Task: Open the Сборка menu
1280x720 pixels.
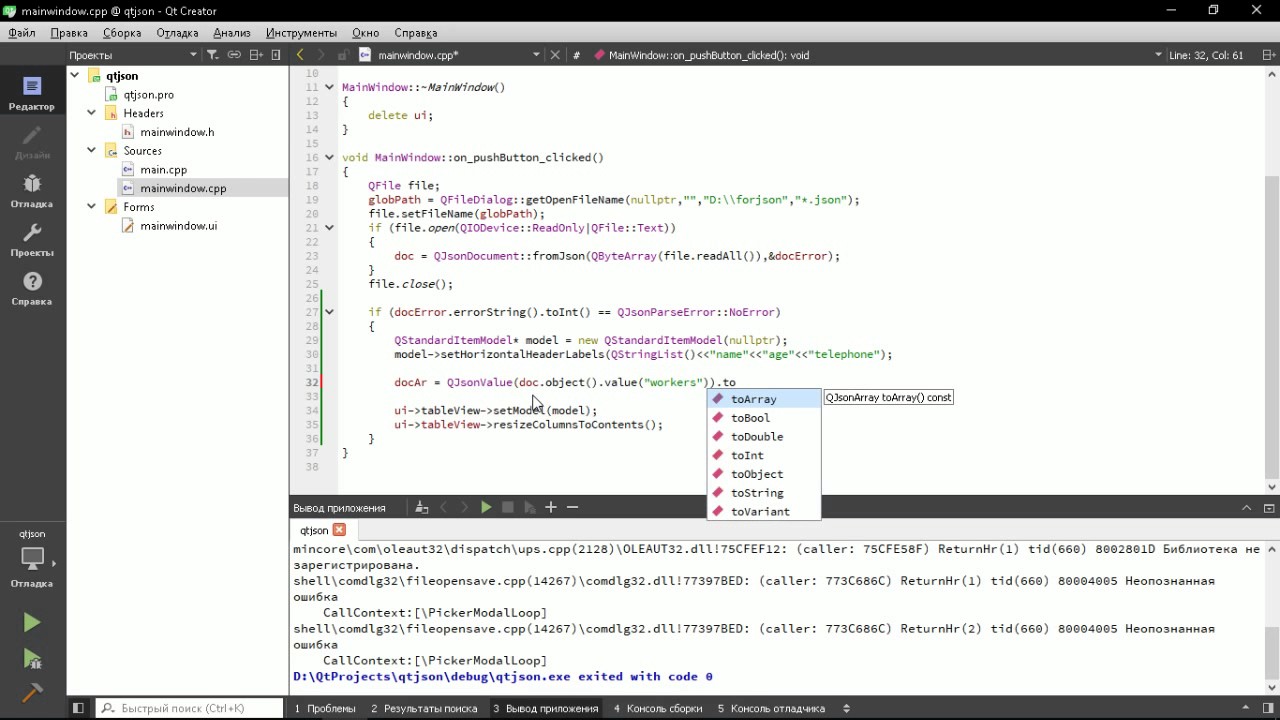Action: (x=122, y=33)
